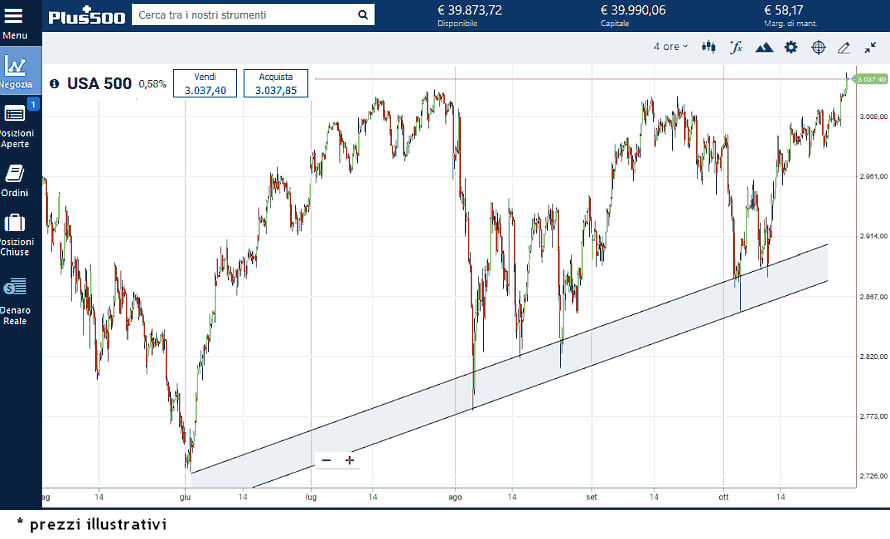
Task: Go to Posizioni Aperte section
Action: (x=16, y=124)
